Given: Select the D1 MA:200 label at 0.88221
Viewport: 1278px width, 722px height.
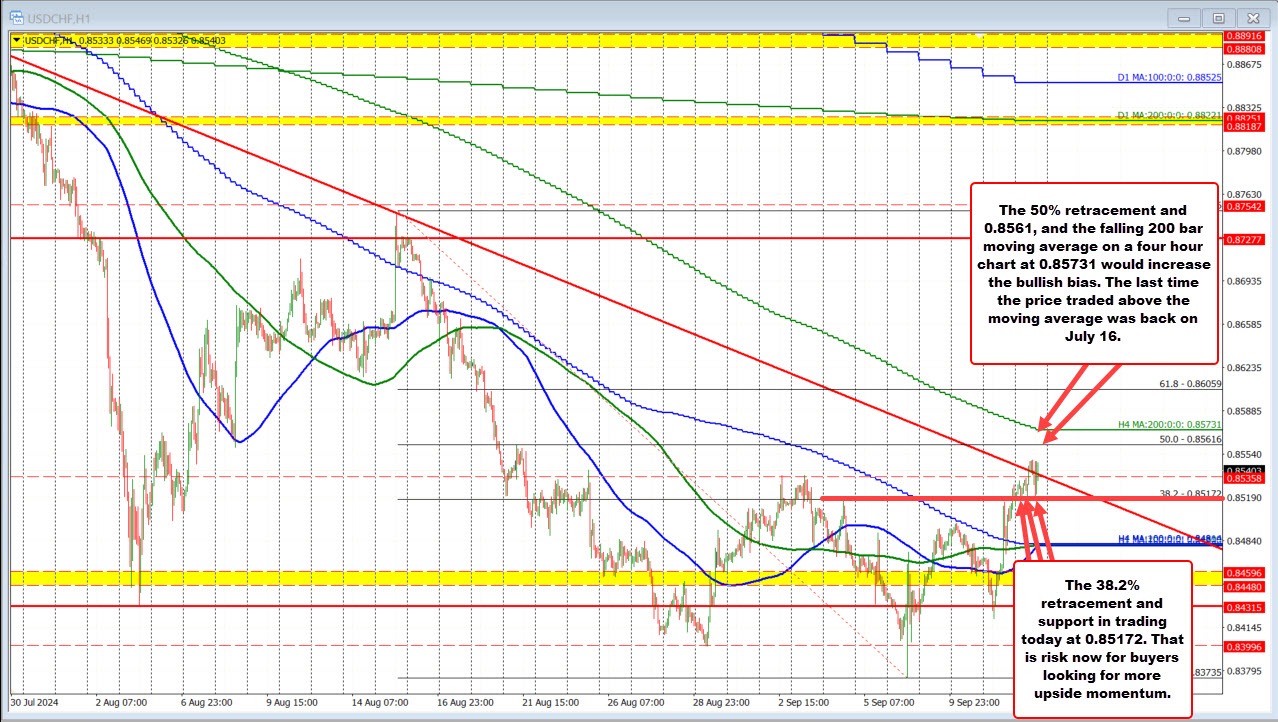Looking at the screenshot, I should click(x=1175, y=116).
